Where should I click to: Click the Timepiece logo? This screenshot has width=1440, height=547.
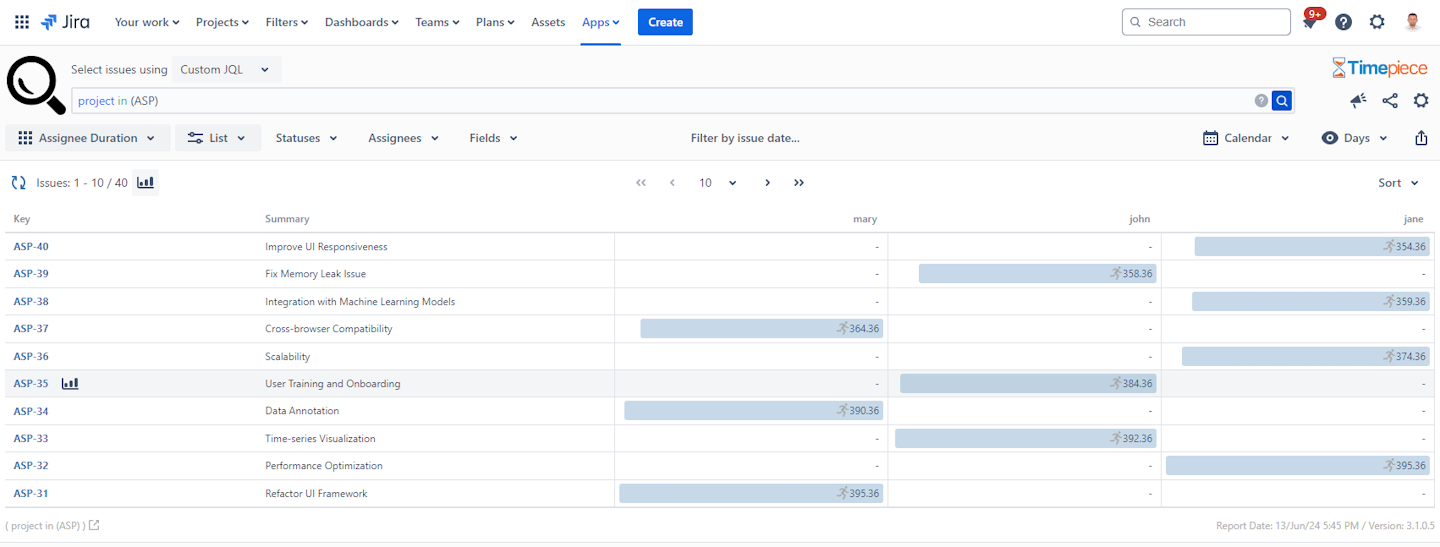coord(1379,68)
